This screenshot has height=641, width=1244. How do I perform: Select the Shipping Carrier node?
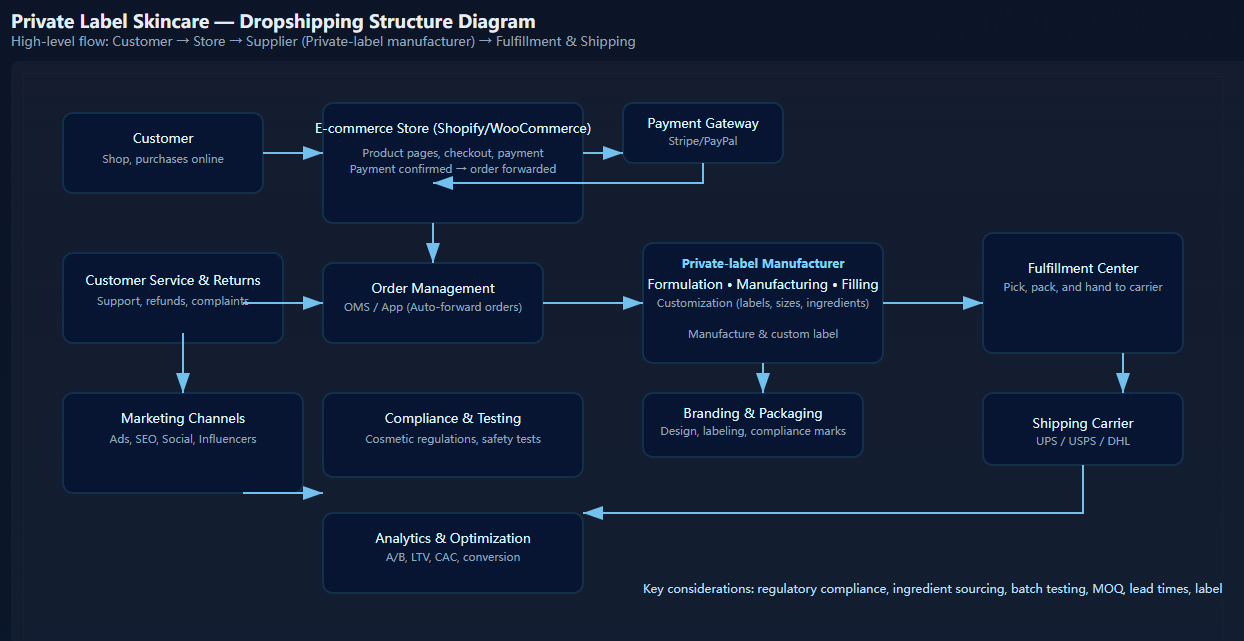[1082, 428]
